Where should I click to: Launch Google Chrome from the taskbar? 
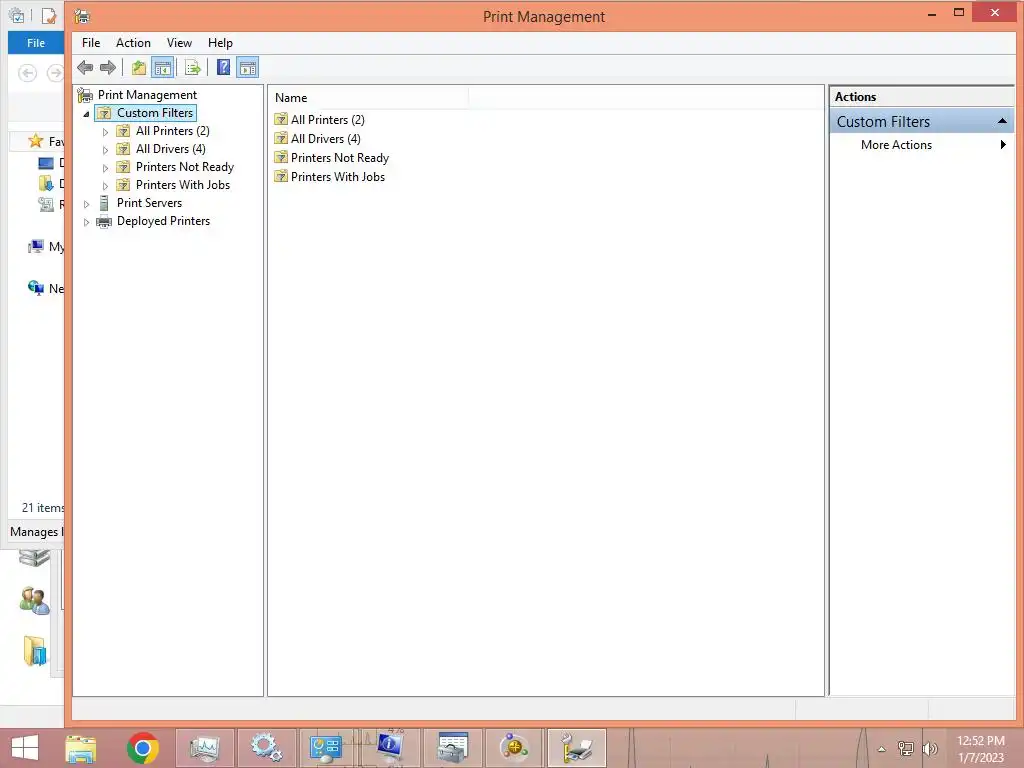[x=143, y=748]
